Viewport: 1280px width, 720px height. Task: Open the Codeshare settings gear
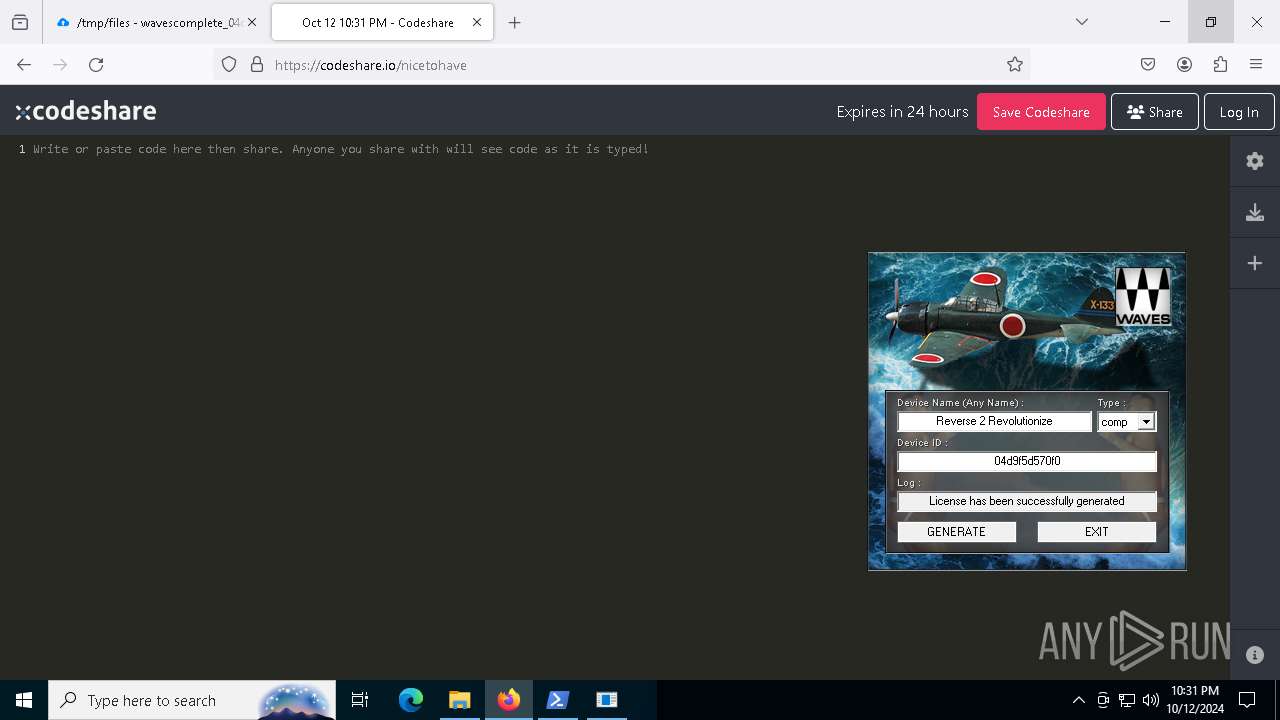tap(1255, 161)
